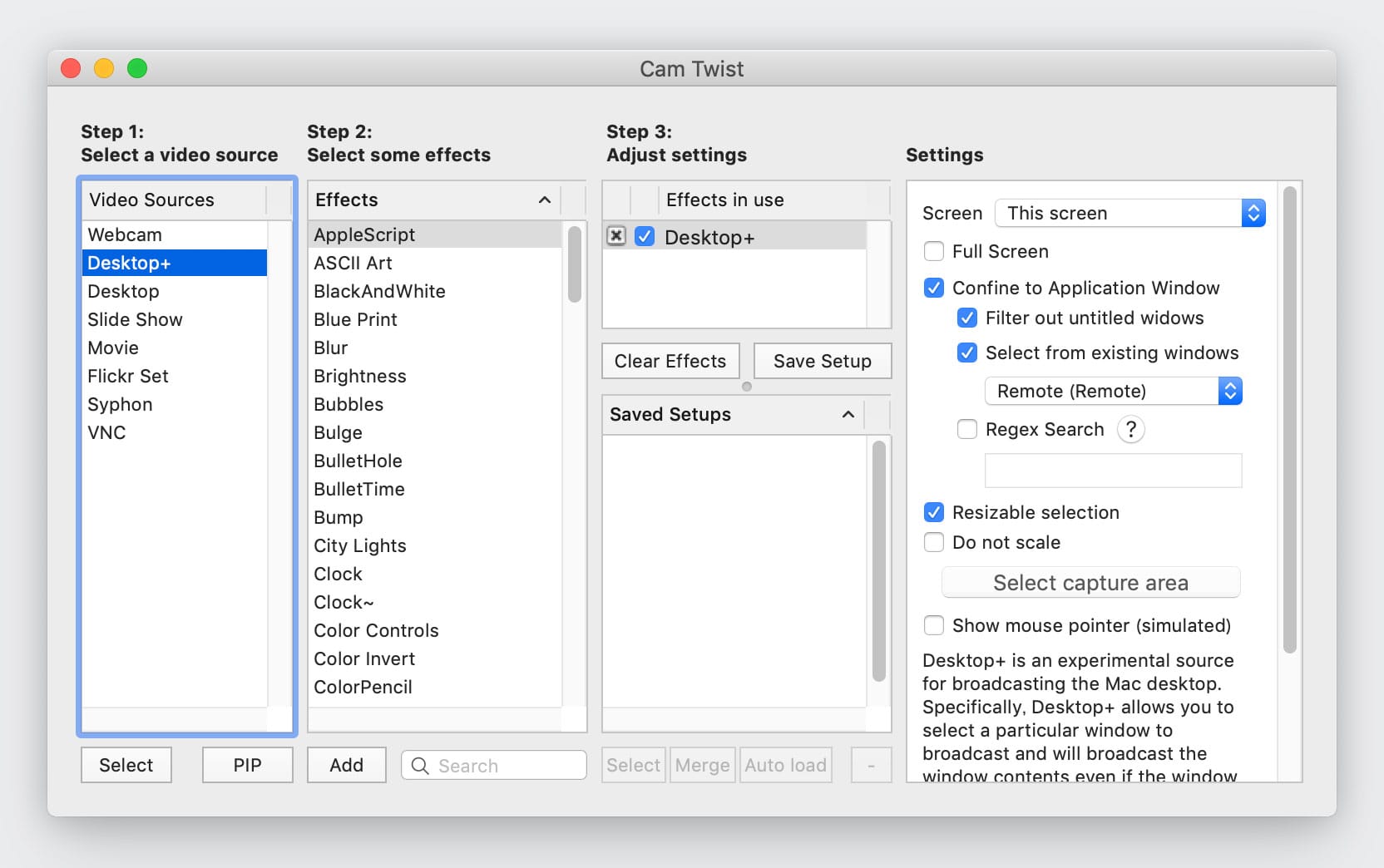Viewport: 1384px width, 868px height.
Task: Sort Saved Setups via column header
Action: point(732,414)
